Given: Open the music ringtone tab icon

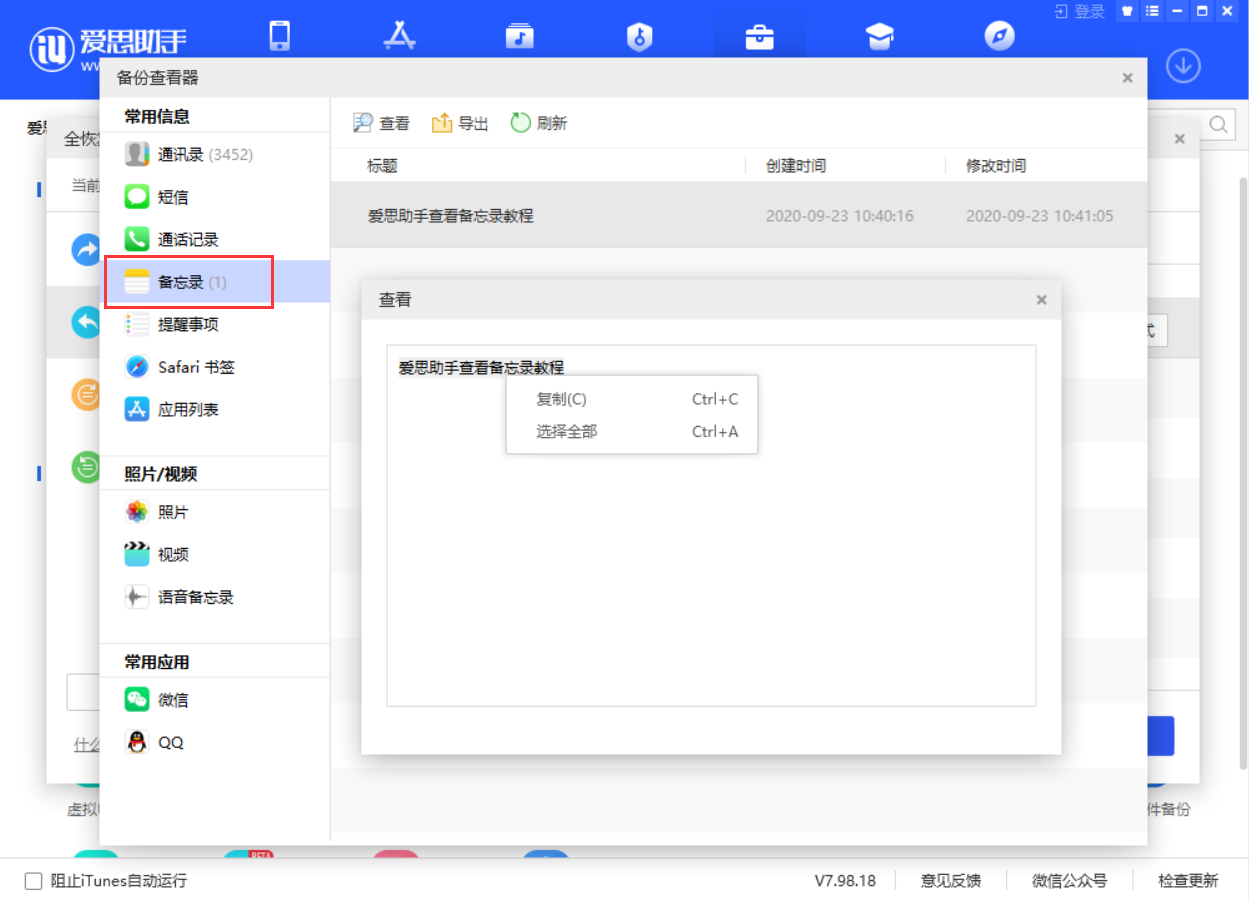Looking at the screenshot, I should coord(519,36).
